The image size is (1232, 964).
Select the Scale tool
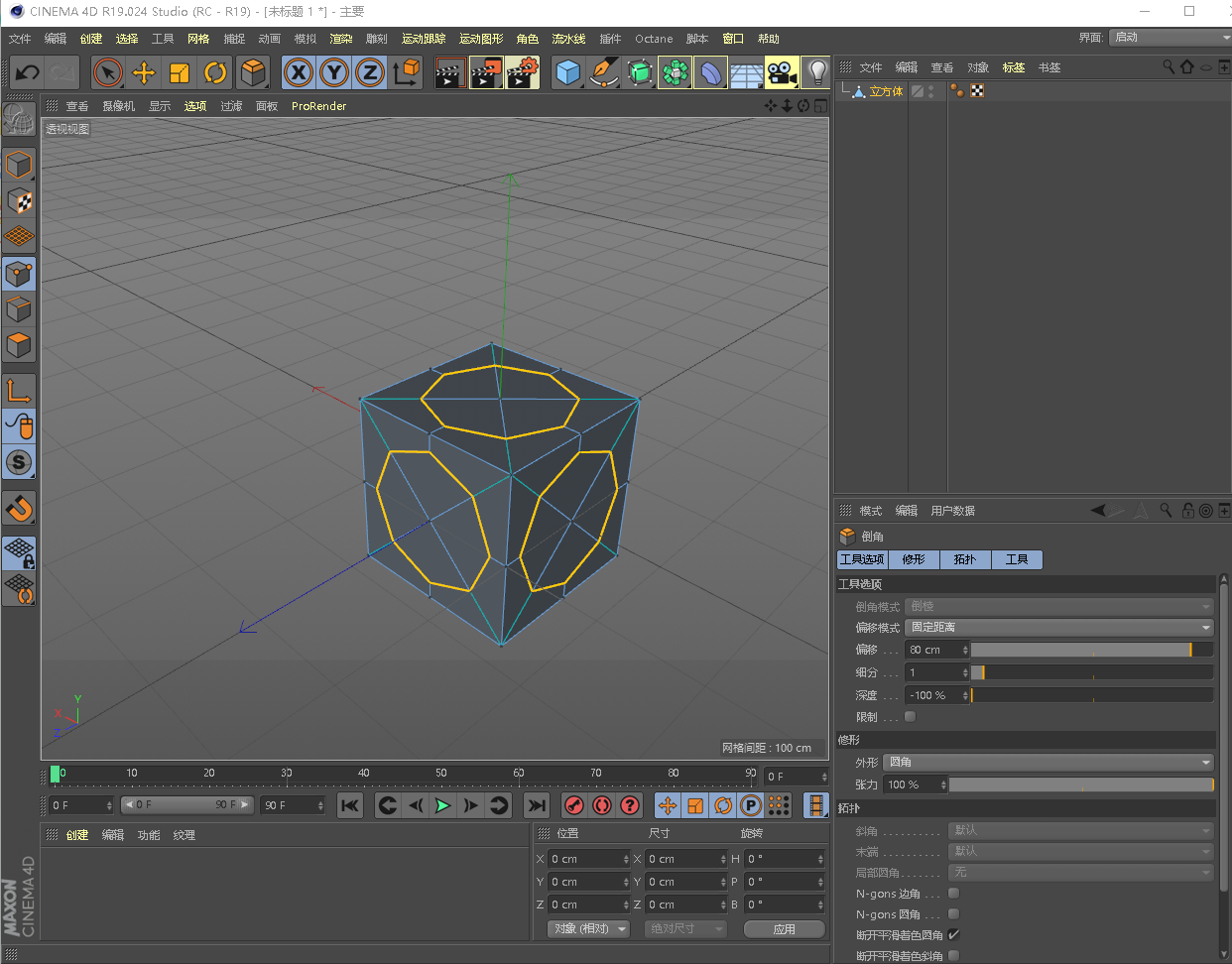[x=180, y=73]
